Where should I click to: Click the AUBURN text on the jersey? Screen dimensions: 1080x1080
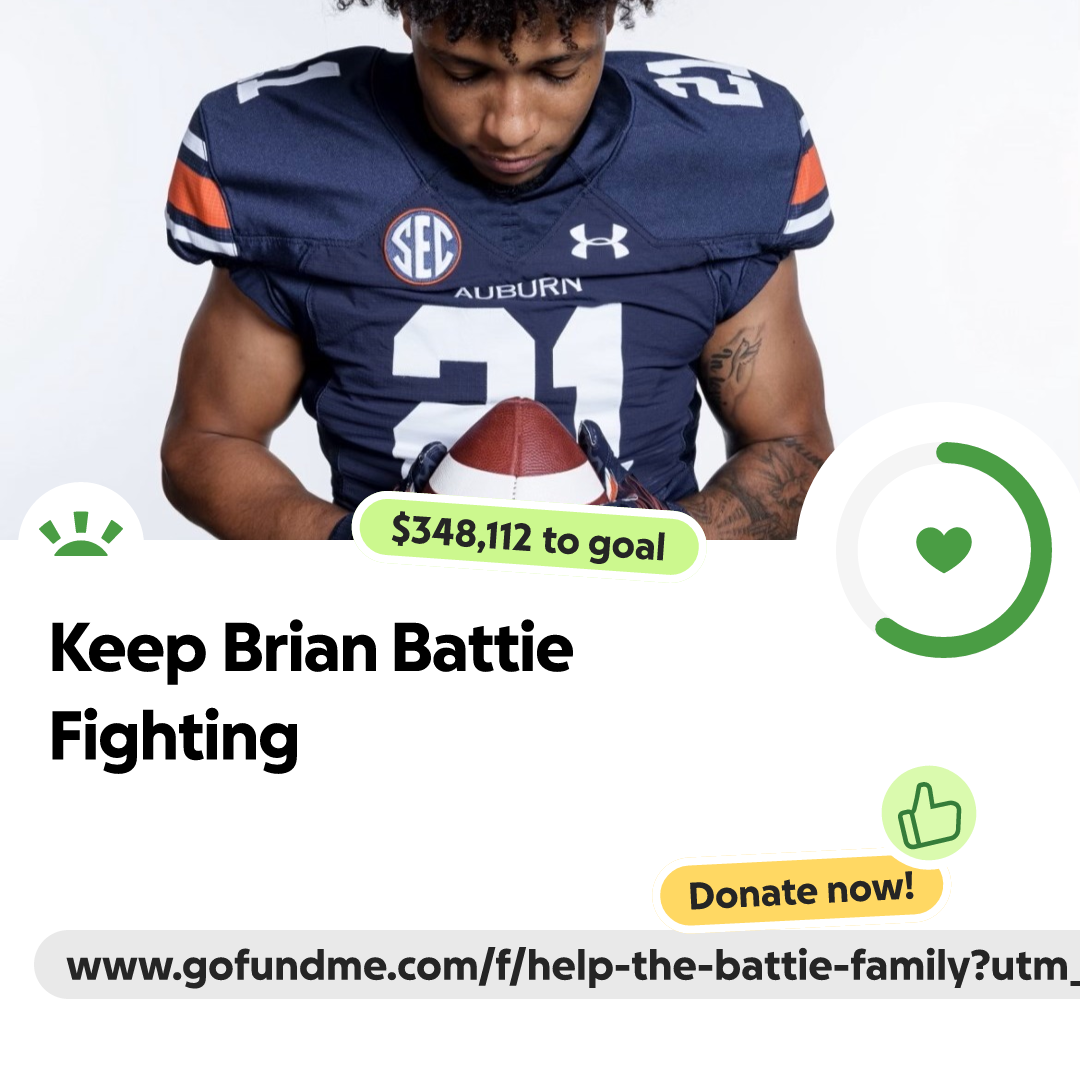pos(518,289)
